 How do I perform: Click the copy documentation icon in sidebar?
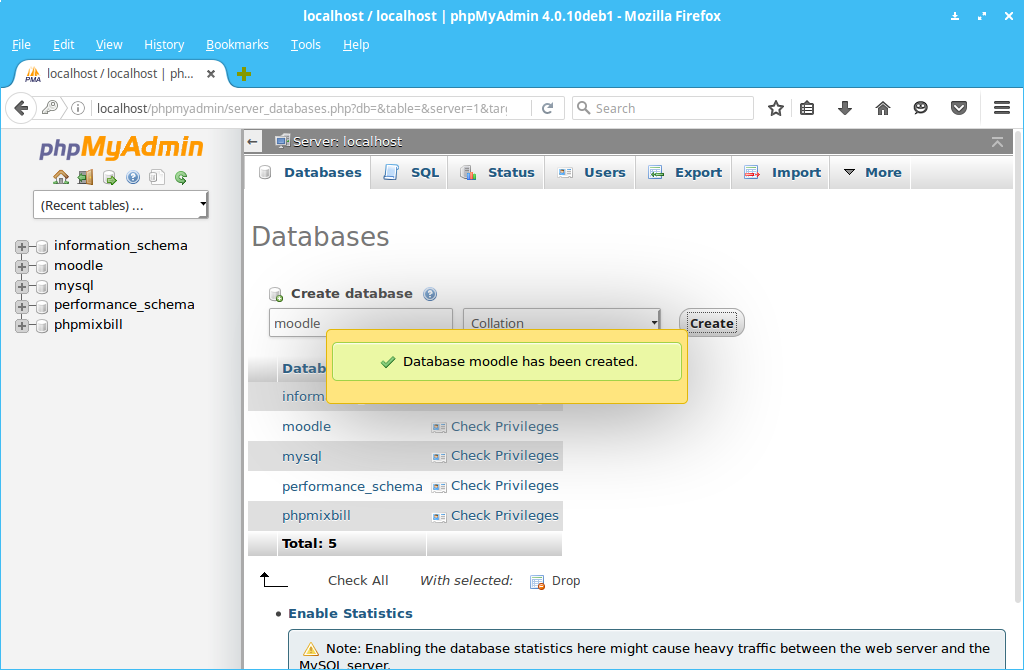(157, 177)
